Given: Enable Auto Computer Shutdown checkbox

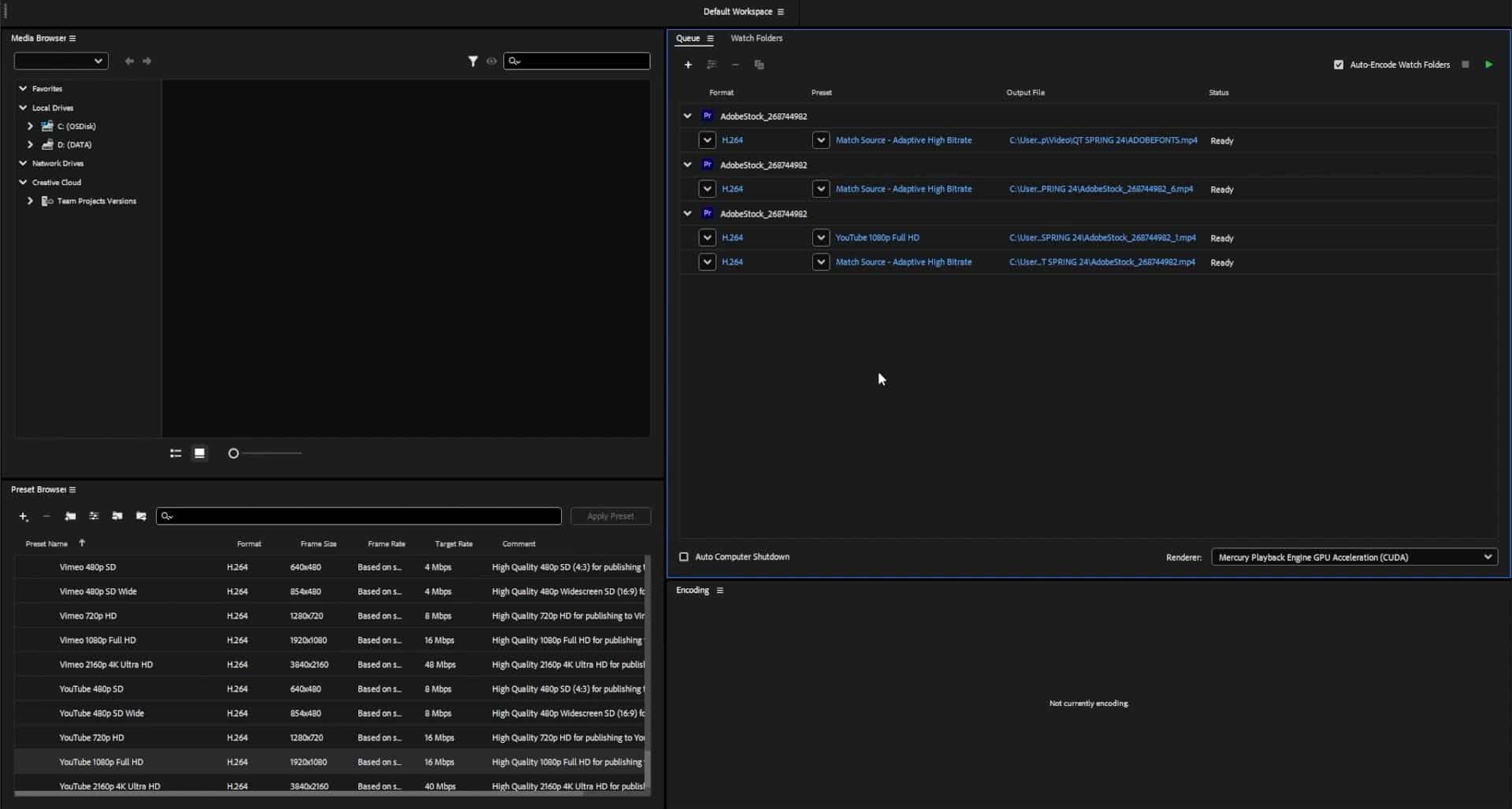Looking at the screenshot, I should 684,557.
